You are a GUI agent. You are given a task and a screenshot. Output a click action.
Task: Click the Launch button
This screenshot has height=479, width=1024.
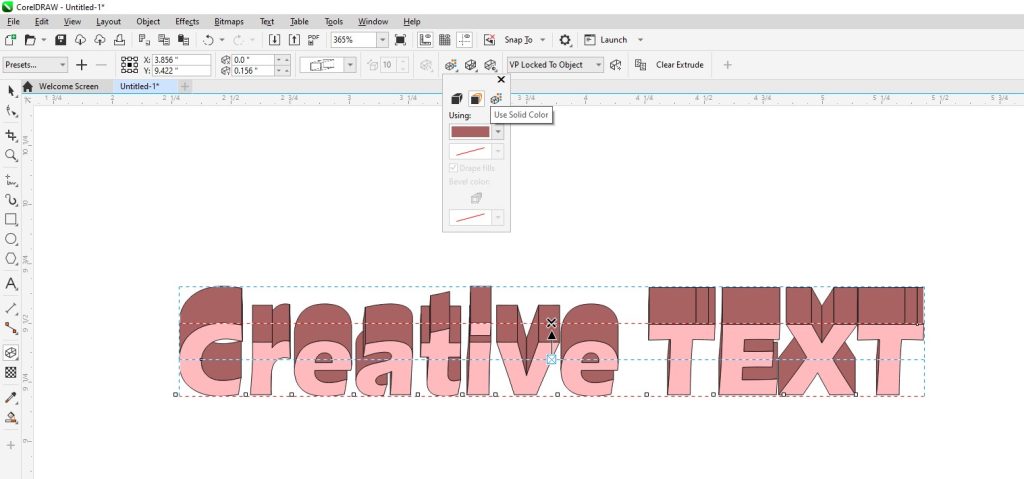613,40
